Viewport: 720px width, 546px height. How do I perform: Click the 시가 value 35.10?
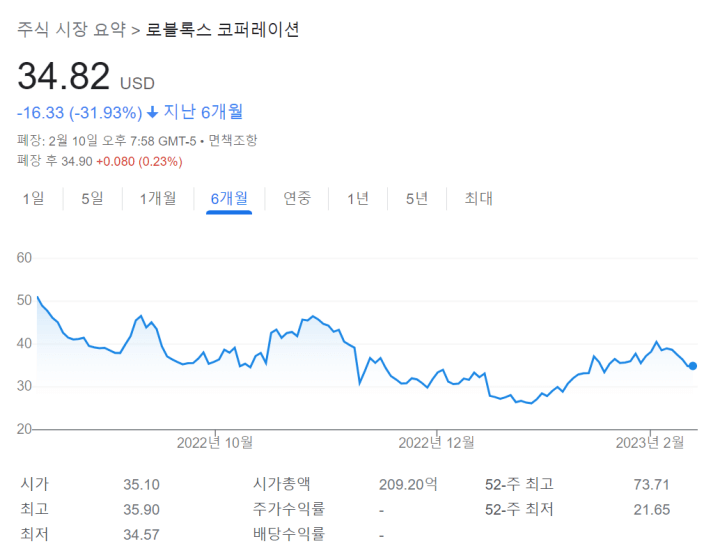coord(141,484)
